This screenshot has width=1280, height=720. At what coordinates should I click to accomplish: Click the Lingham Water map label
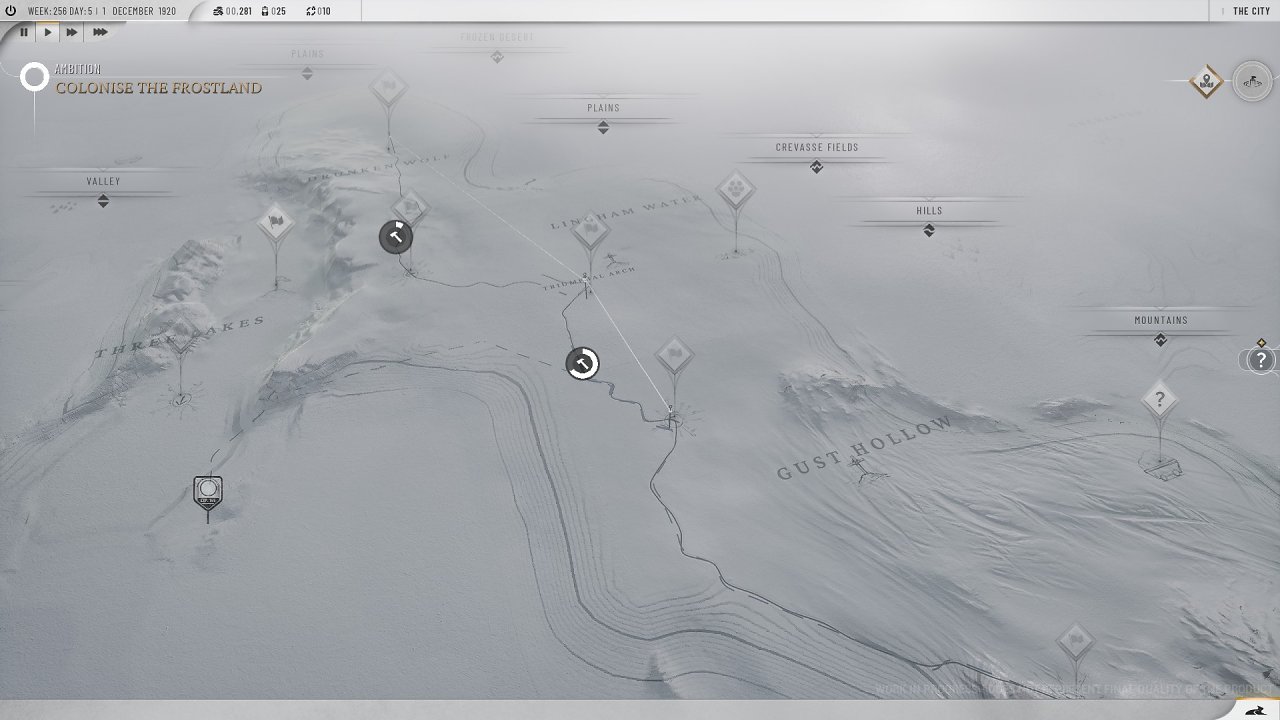tap(627, 212)
